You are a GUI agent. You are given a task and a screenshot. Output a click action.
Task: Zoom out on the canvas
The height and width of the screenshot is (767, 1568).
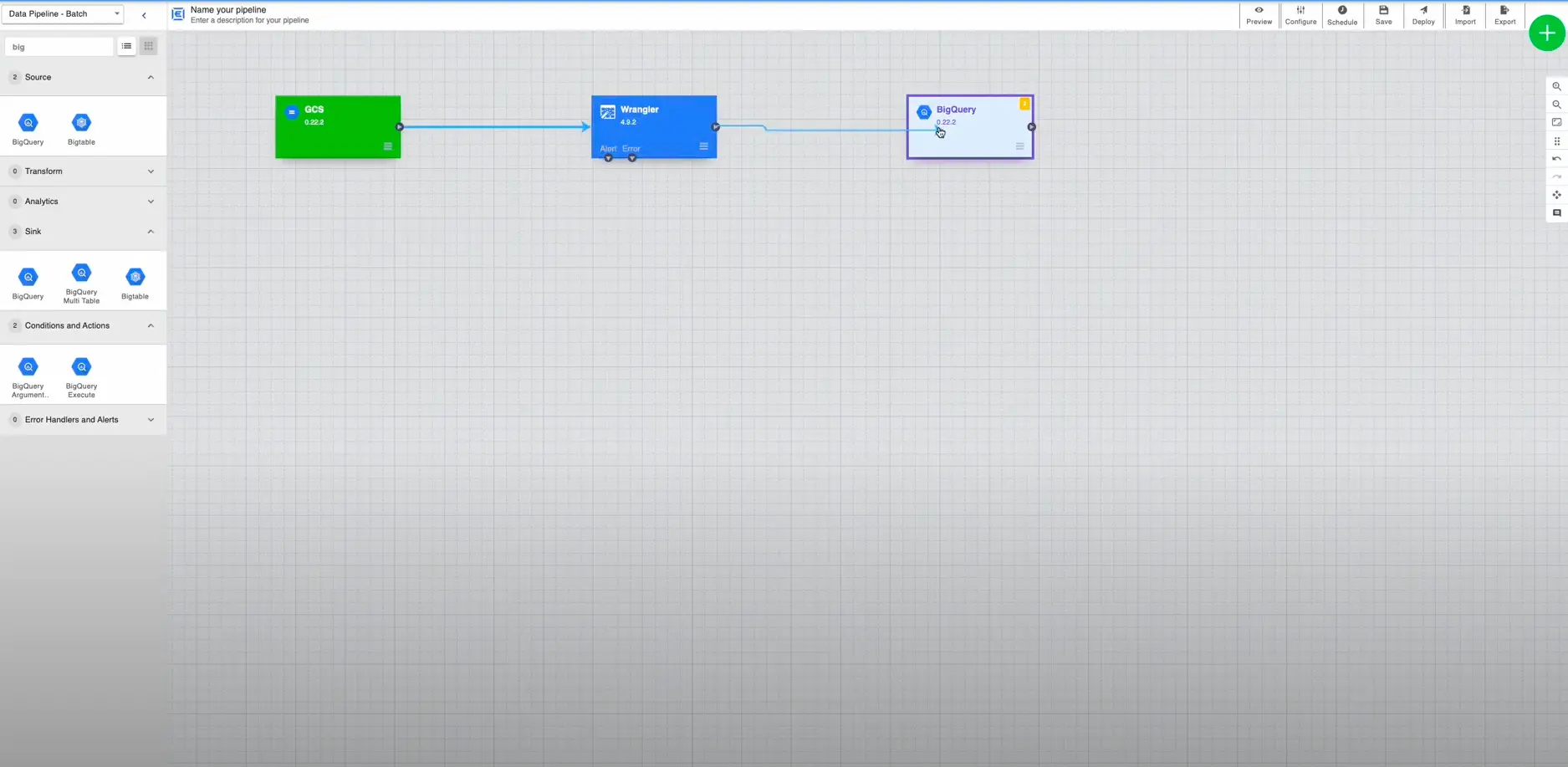tap(1556, 105)
